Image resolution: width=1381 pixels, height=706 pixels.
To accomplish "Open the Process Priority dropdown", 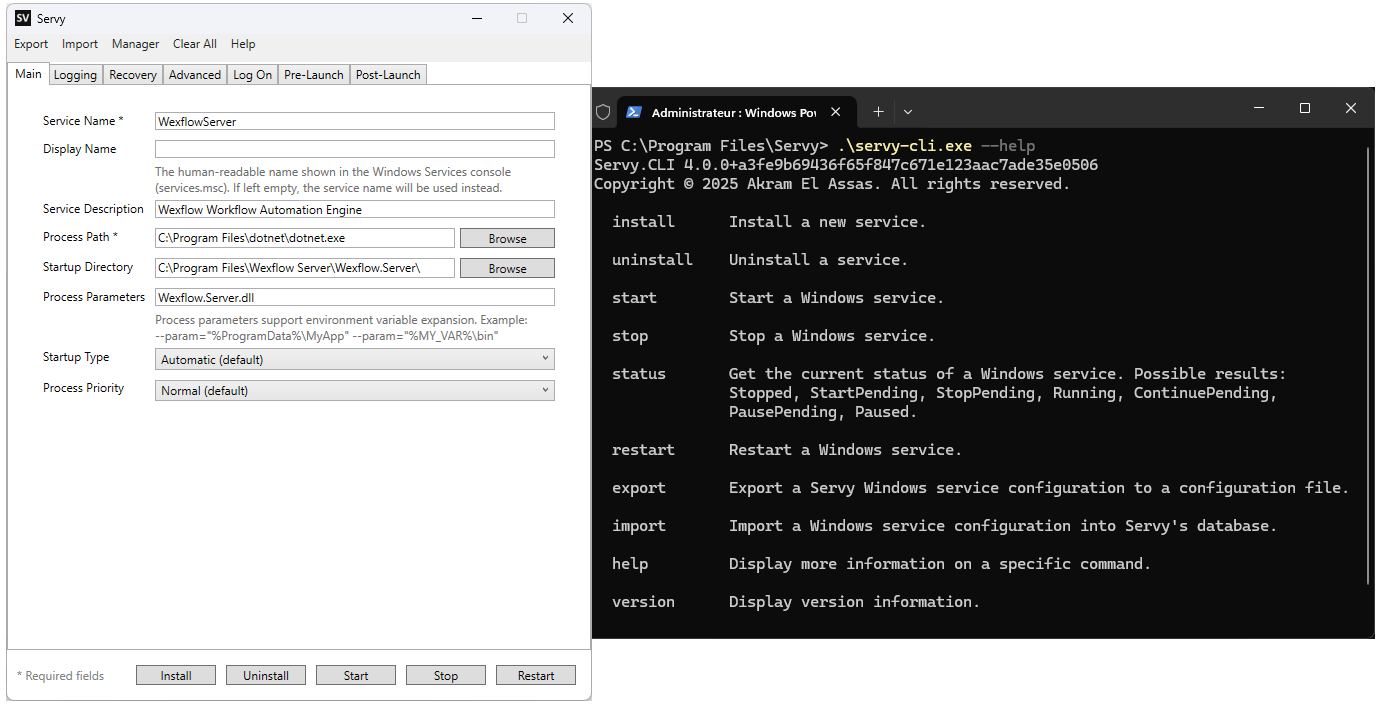I will (x=355, y=390).
